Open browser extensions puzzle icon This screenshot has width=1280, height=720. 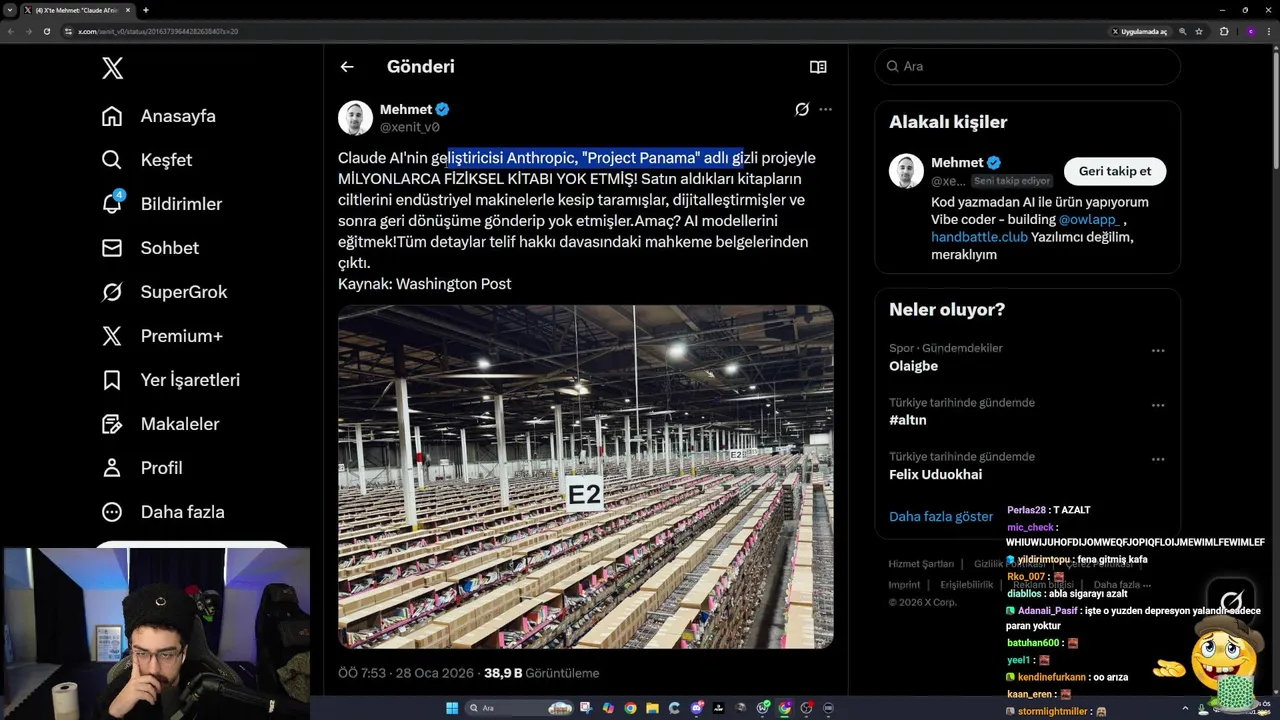[1224, 31]
